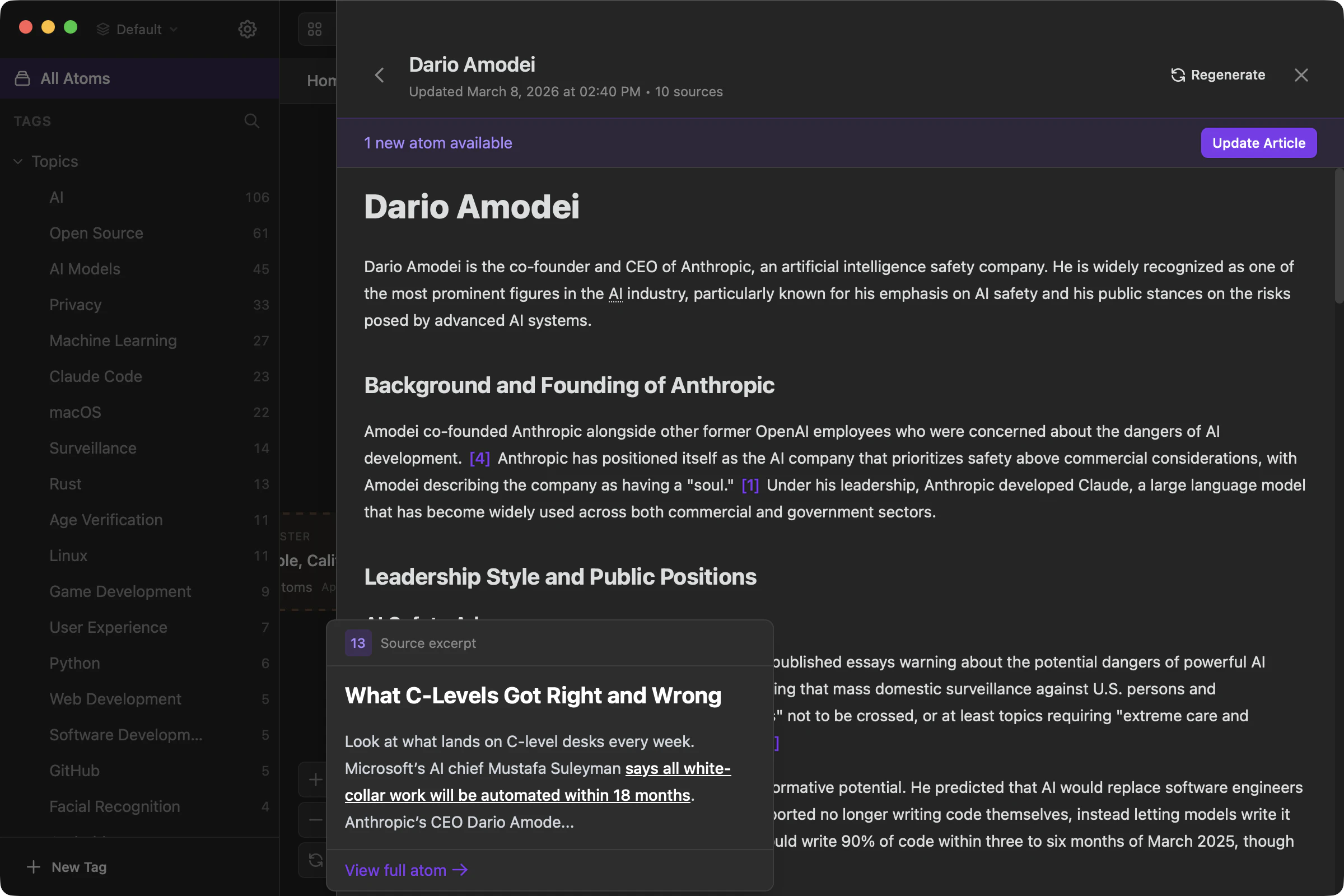This screenshot has height=896, width=1344.
Task: Click the back arrow beside Dario Amodei
Action: pos(380,75)
